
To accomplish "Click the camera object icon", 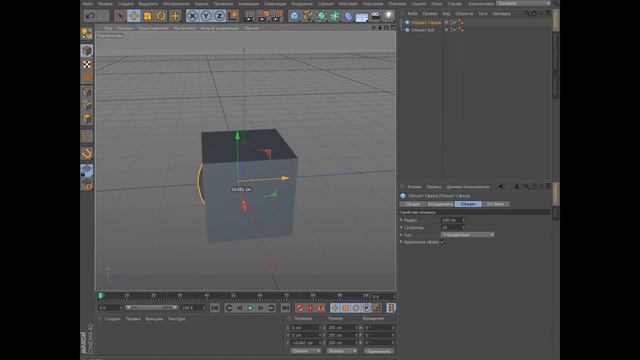I will tap(375, 16).
